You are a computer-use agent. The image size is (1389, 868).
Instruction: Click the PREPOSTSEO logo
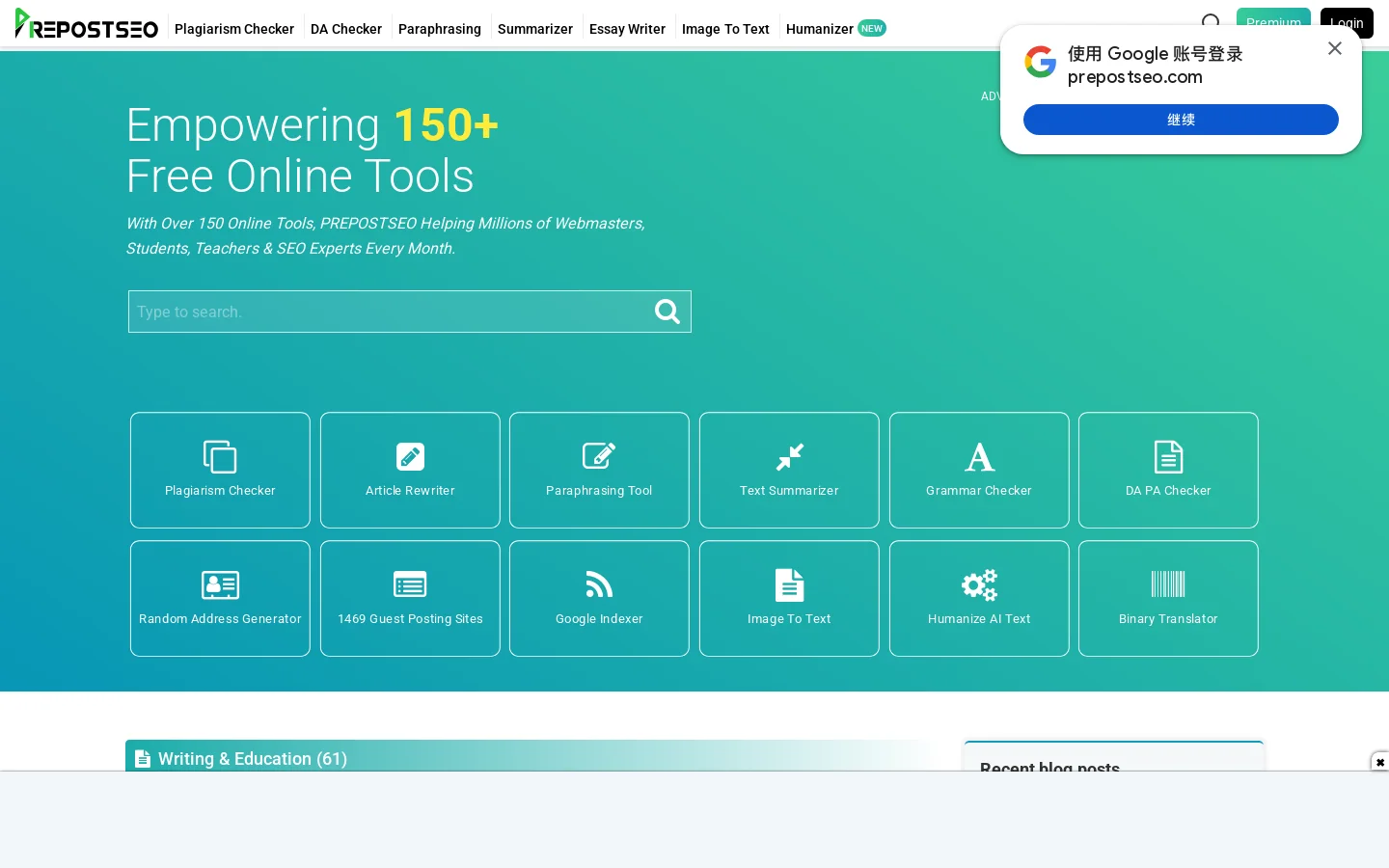[x=87, y=24]
